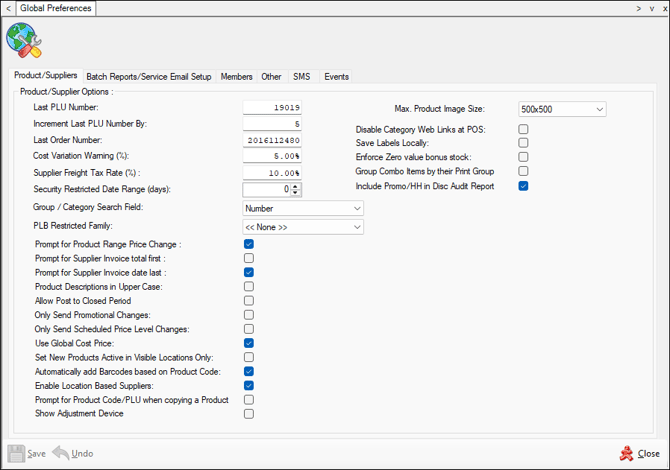Viewport: 670px width, 470px height.
Task: Open the Other tab
Action: click(271, 77)
